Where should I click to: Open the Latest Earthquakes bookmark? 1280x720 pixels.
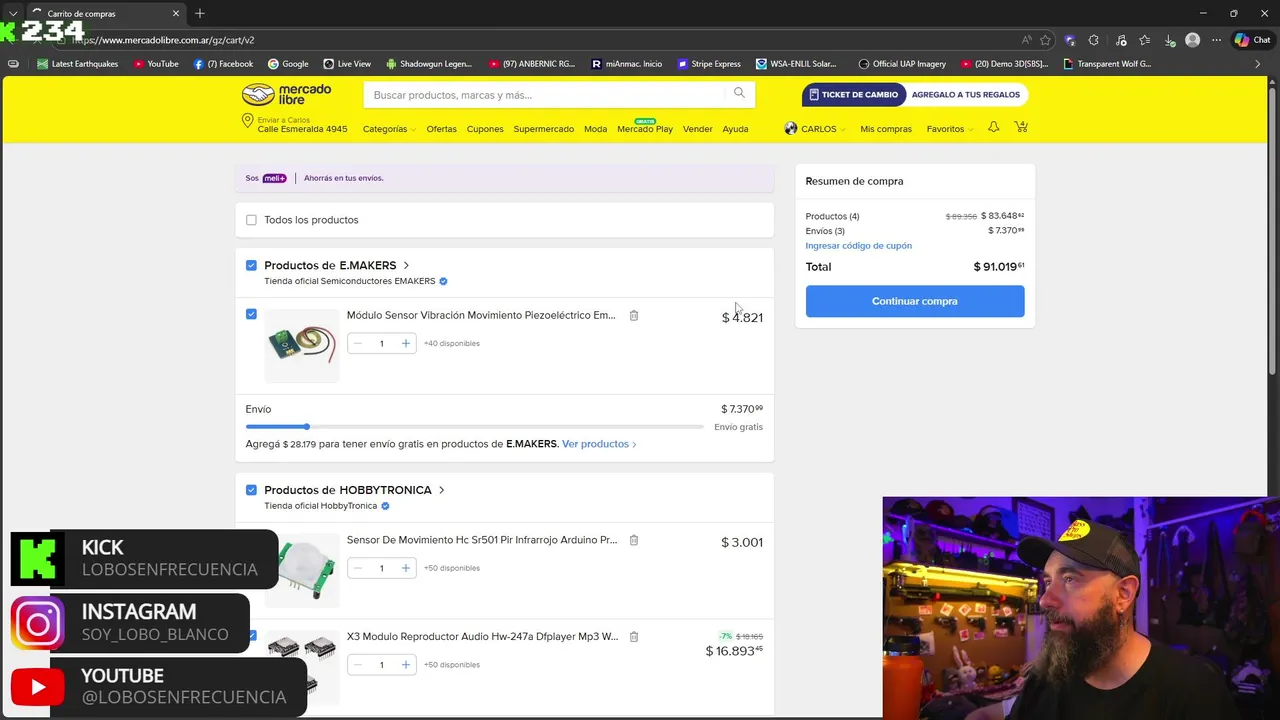point(77,64)
